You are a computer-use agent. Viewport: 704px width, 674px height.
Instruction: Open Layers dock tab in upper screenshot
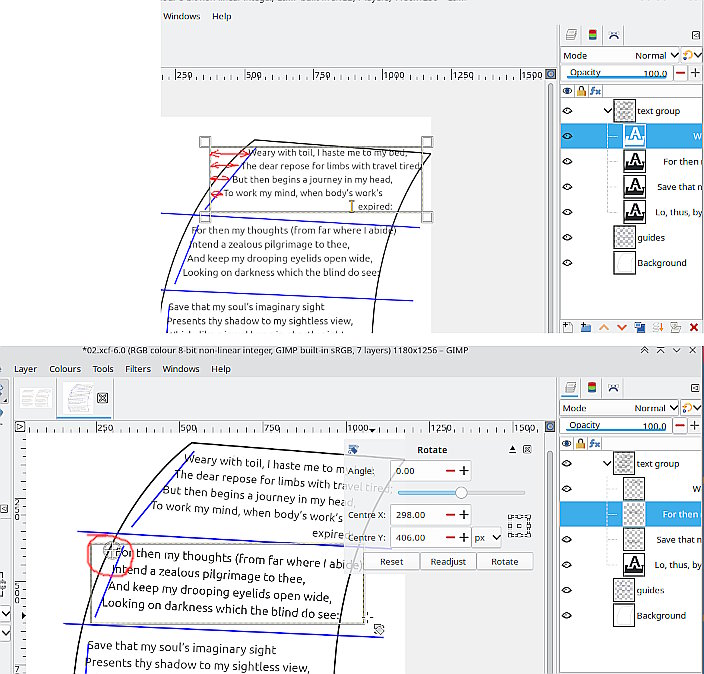pyautogui.click(x=571, y=35)
